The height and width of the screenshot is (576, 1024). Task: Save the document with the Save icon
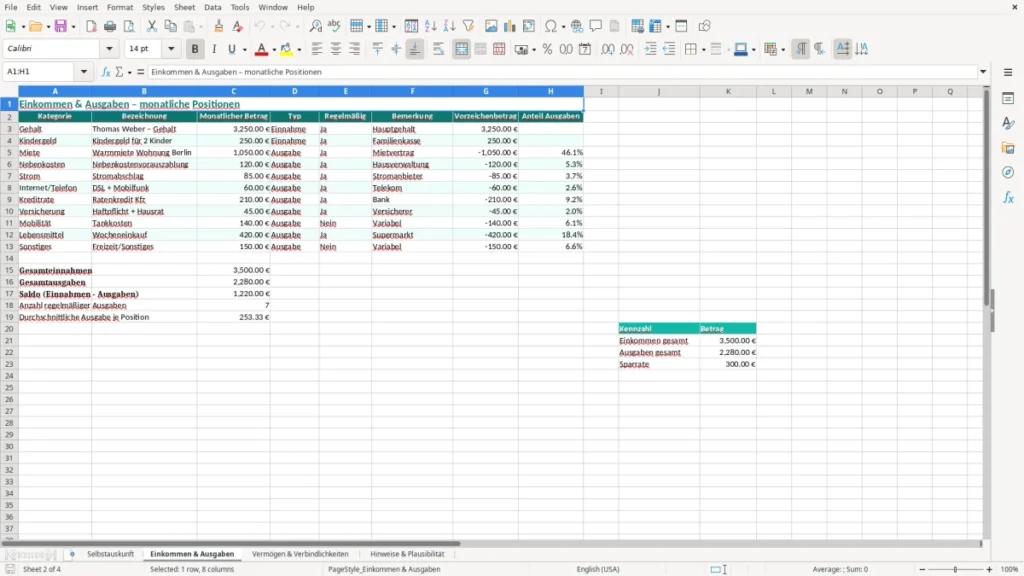click(x=61, y=26)
